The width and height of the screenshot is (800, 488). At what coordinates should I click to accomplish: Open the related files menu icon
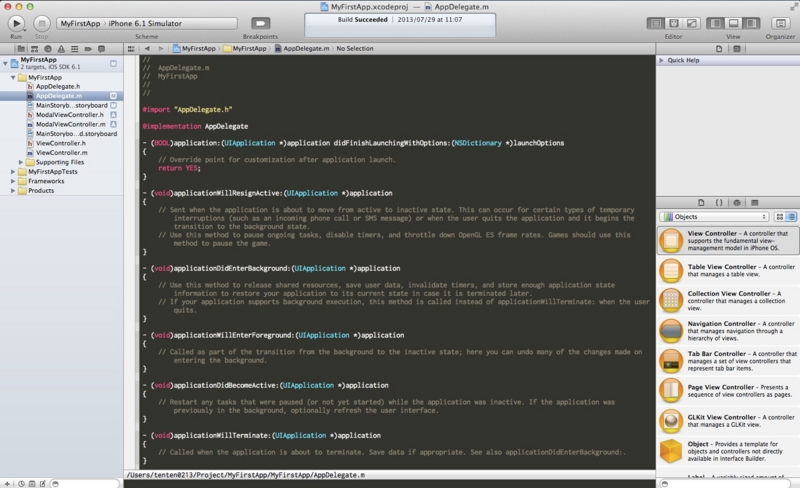point(131,48)
